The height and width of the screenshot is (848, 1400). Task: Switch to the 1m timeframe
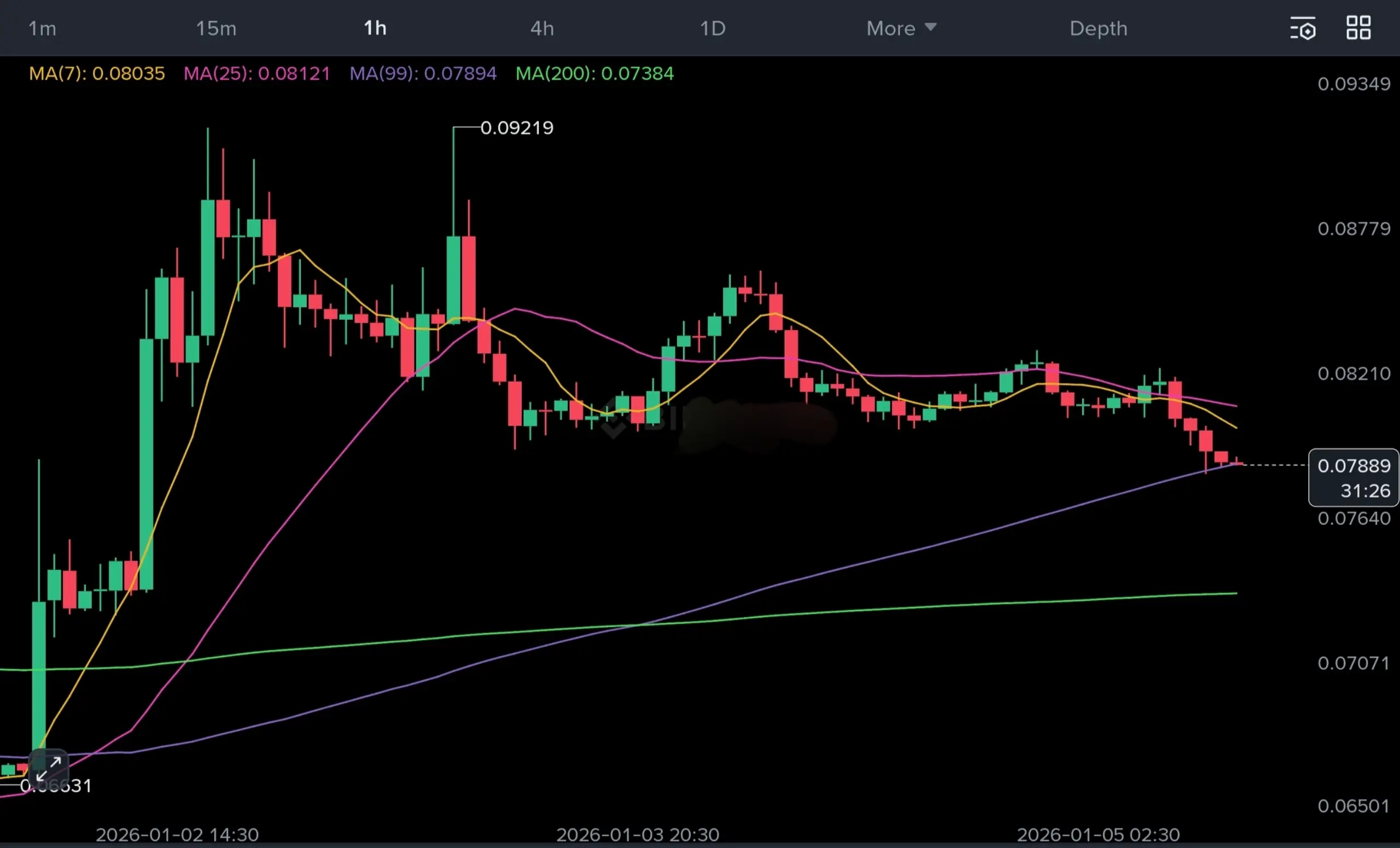(x=42, y=28)
